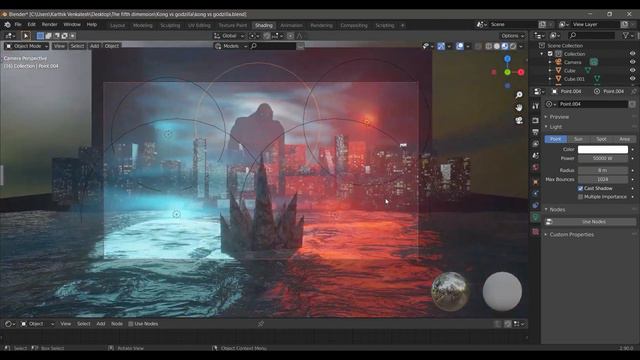Screen dimensions: 640x360
Task: Enable Multiple Importance checkbox
Action: click(x=580, y=197)
